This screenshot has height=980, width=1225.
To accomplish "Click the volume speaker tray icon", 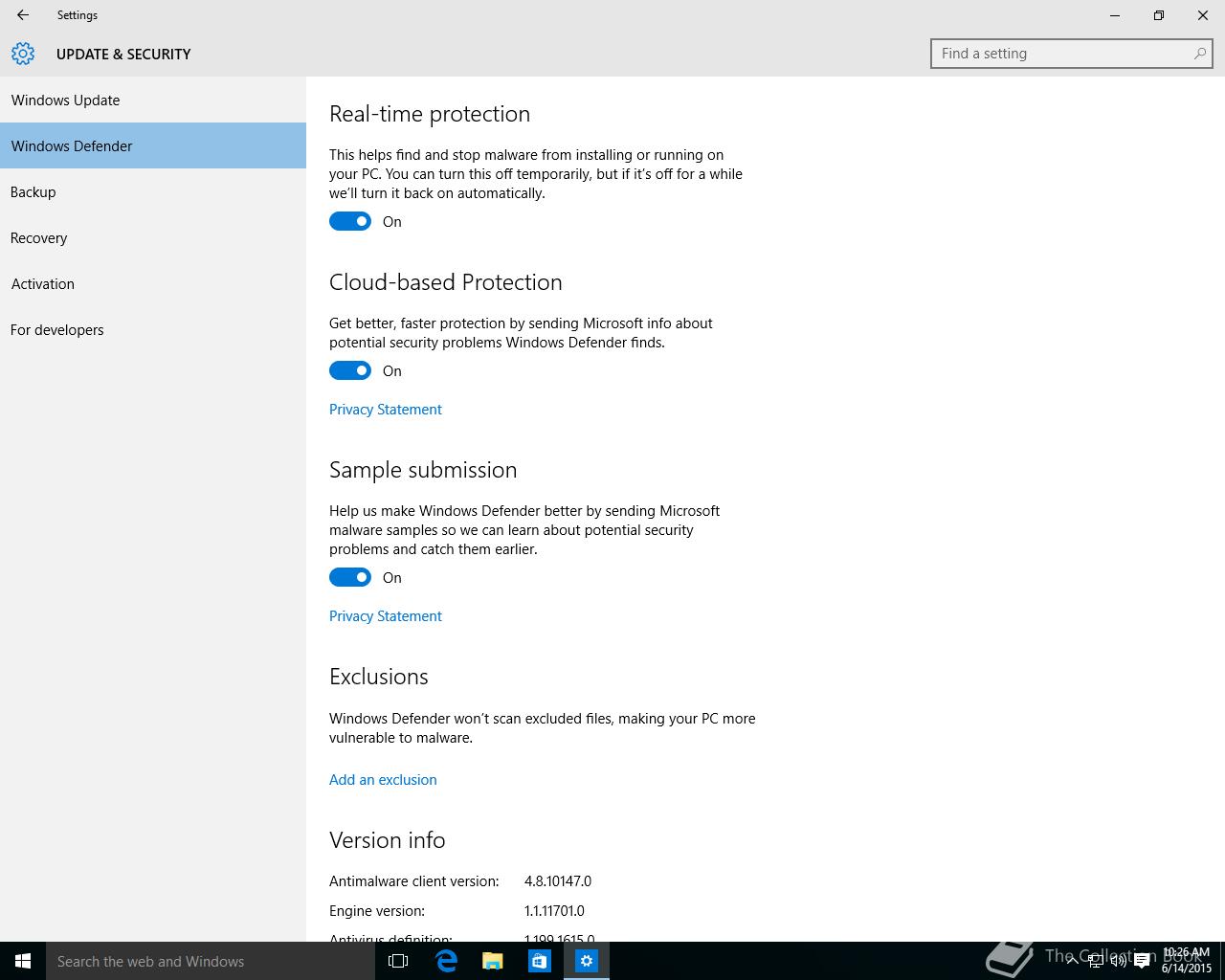I will [1118, 961].
